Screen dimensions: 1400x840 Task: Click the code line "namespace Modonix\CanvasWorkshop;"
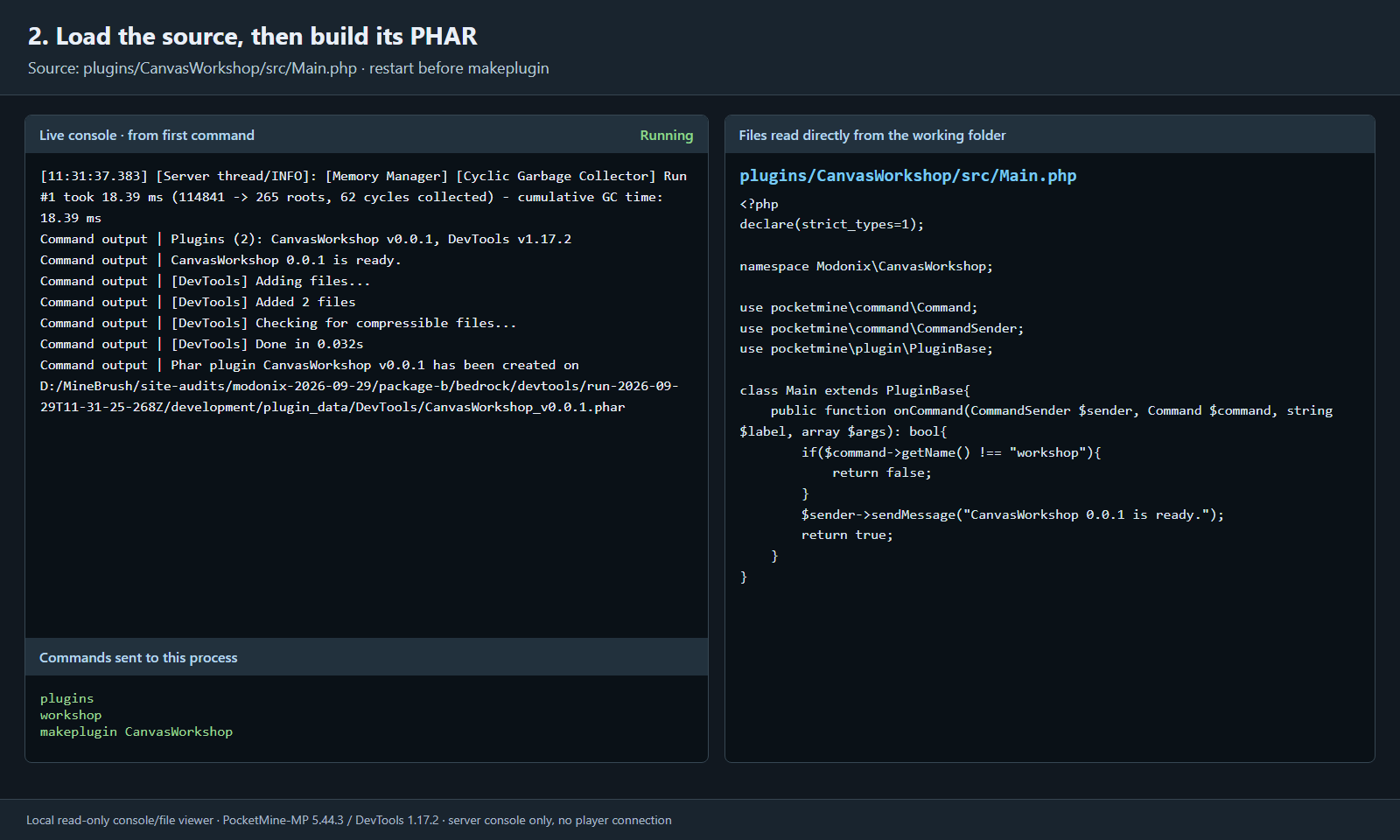(866, 266)
